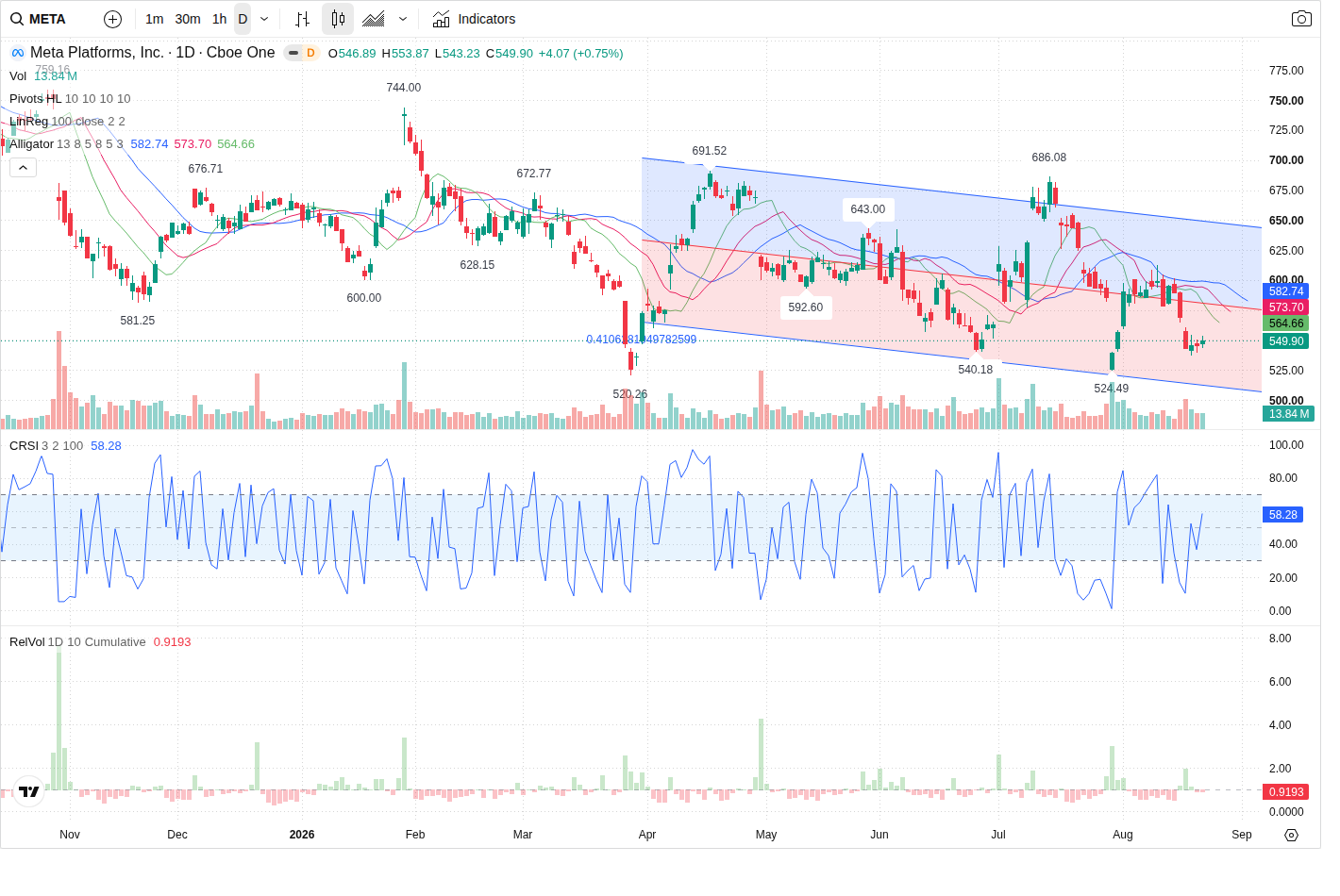Click the 520.26 pivot low label
The height and width of the screenshot is (896, 1340).
tap(630, 394)
